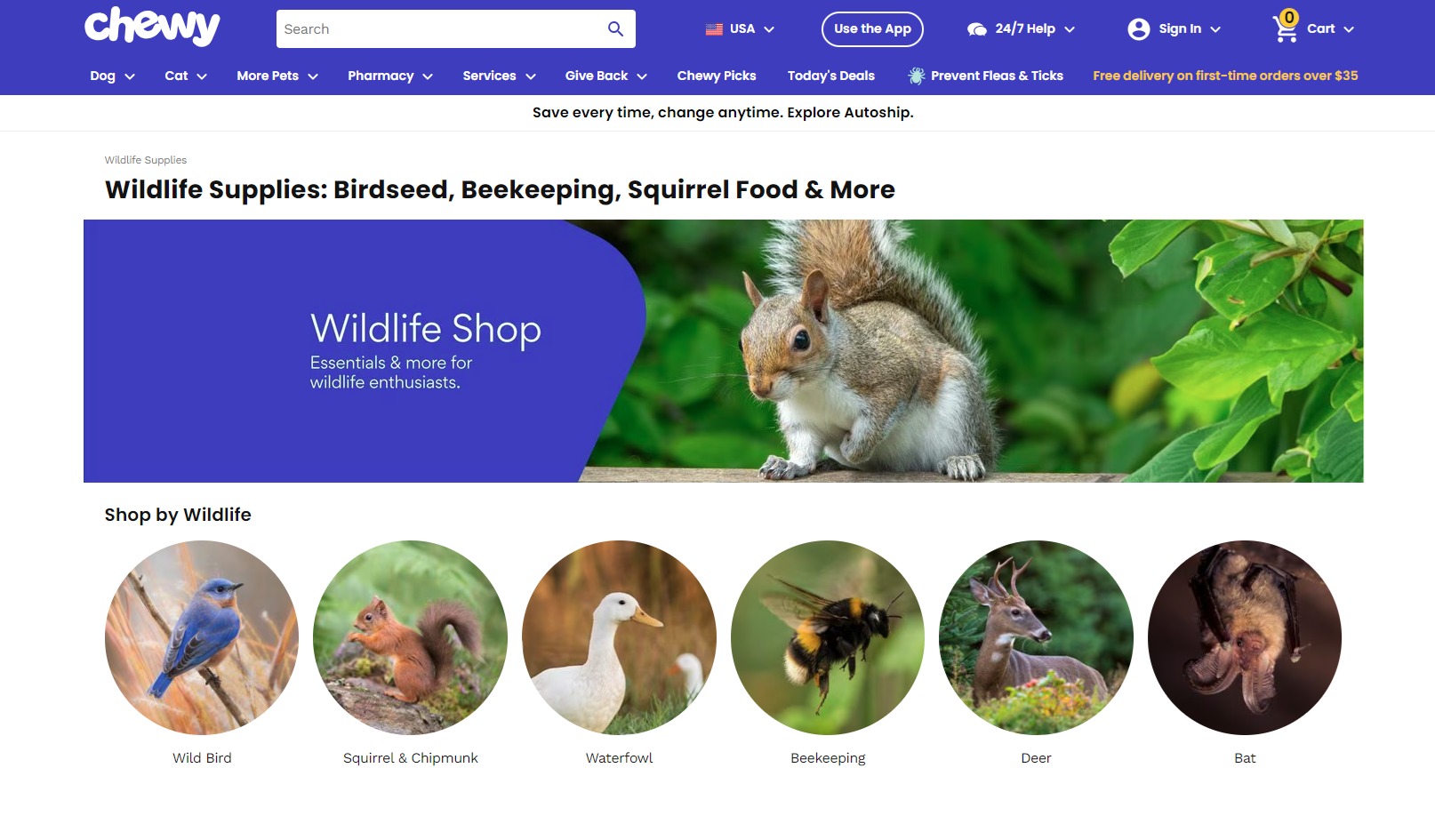This screenshot has width=1435, height=840.
Task: Open Chewy Picks in navigation
Action: coord(717,76)
